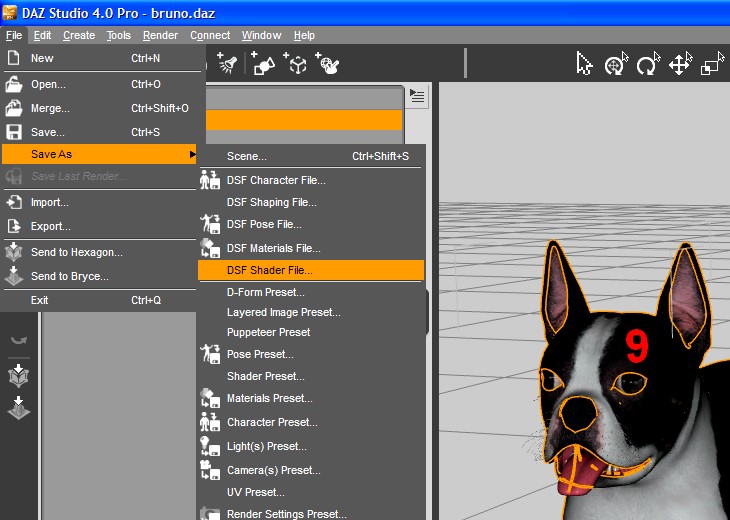The image size is (730, 520).
Task: Create a new spotlight toolbar icon
Action: pos(227,64)
